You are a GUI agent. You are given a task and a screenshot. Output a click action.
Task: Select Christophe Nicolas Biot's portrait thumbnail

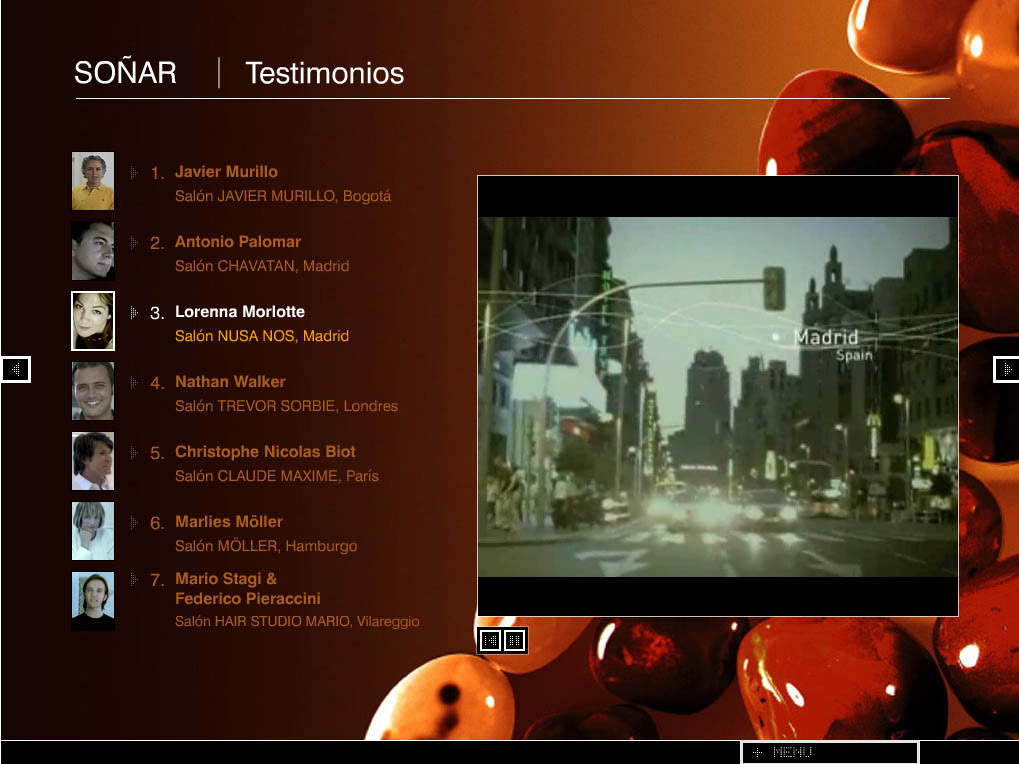(93, 461)
